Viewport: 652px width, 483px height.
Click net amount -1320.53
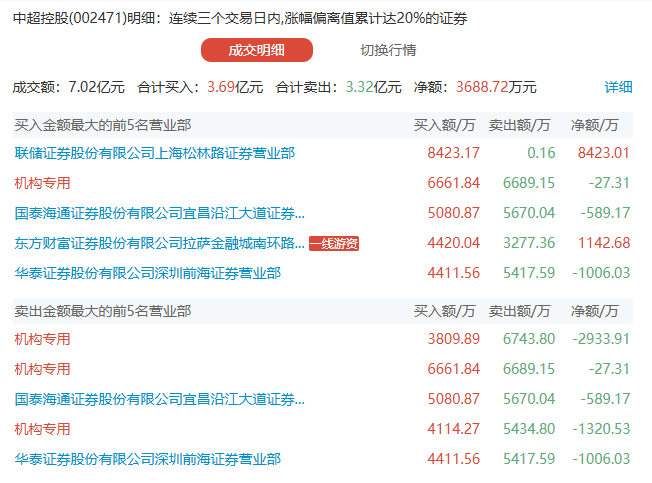click(601, 429)
